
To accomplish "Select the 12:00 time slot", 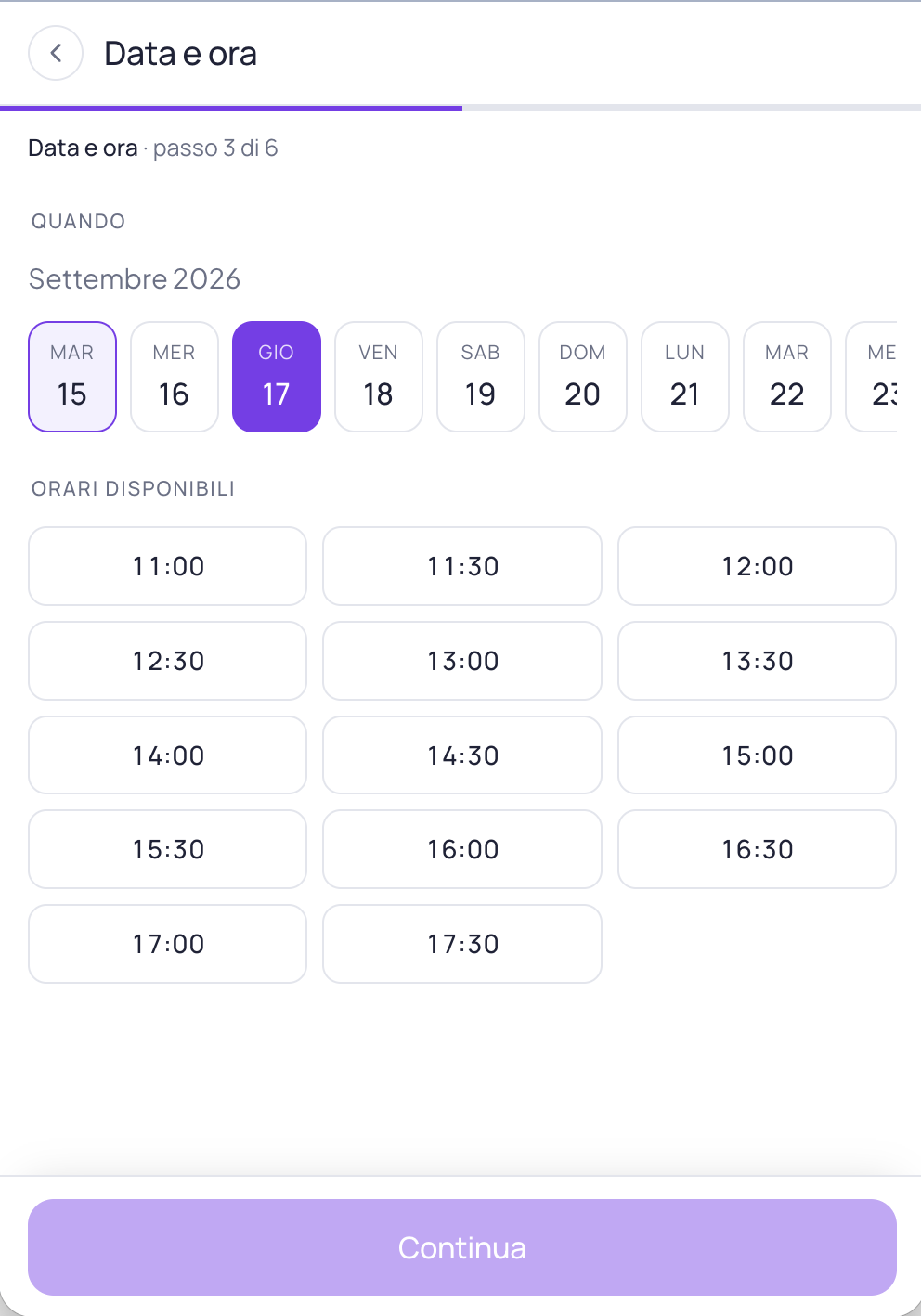I will (x=758, y=566).
